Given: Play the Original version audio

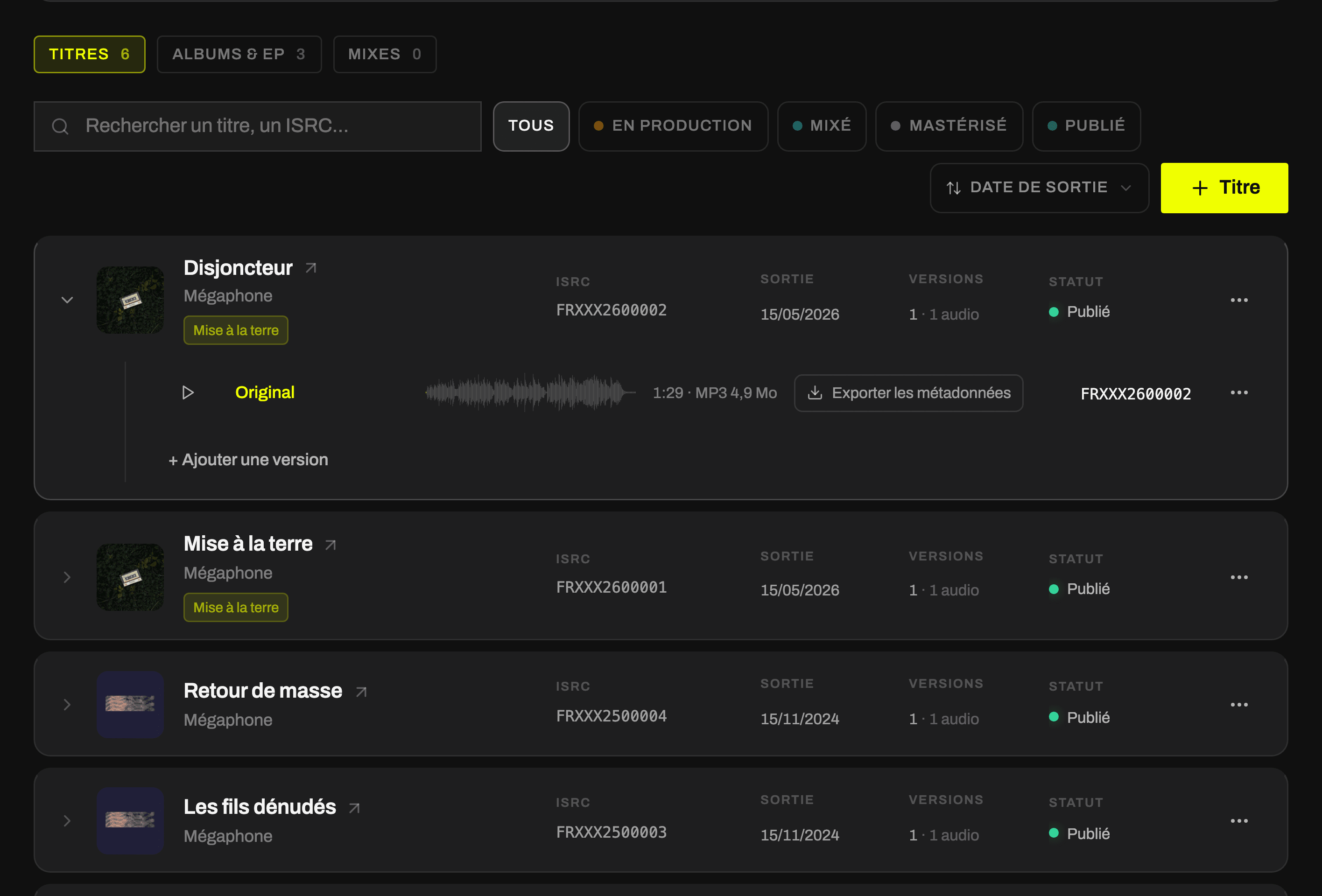Looking at the screenshot, I should click(x=188, y=393).
